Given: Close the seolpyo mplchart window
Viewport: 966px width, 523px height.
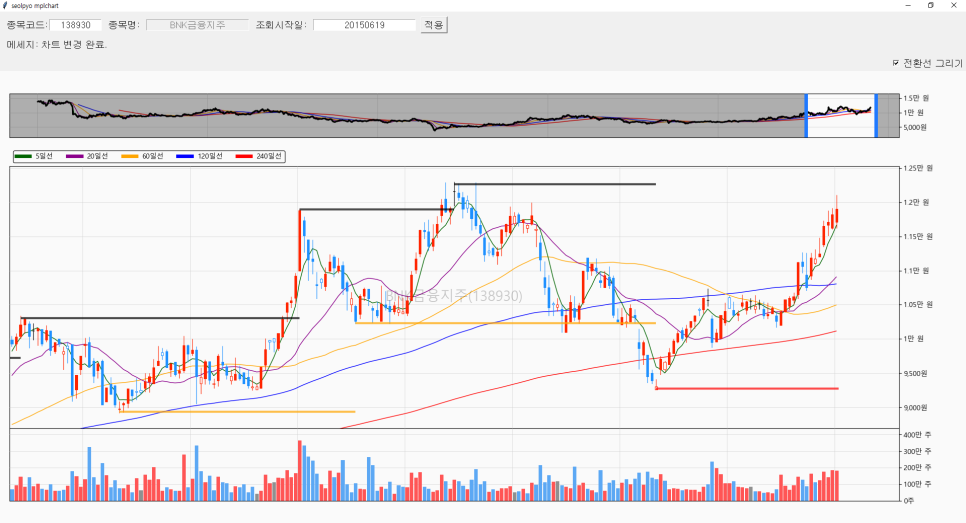Looking at the screenshot, I should point(954,6).
